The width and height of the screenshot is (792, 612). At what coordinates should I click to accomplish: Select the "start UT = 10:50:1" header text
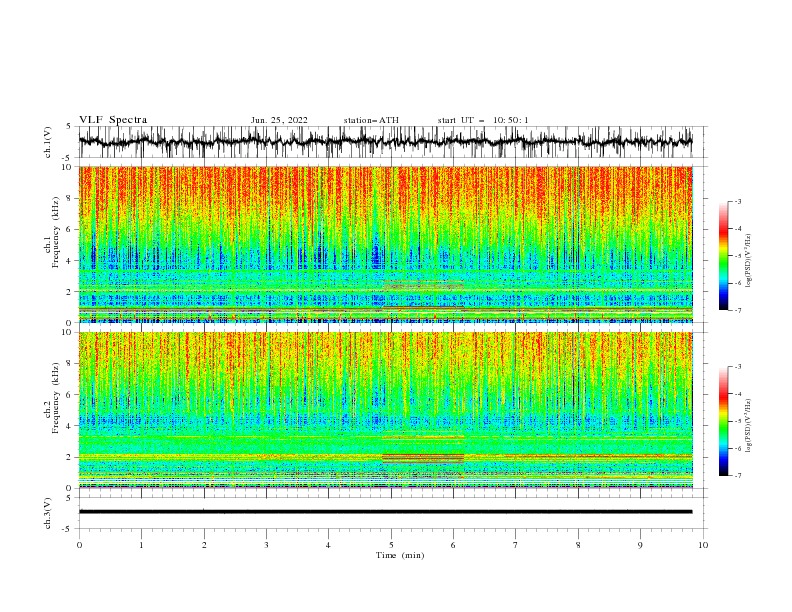(483, 120)
